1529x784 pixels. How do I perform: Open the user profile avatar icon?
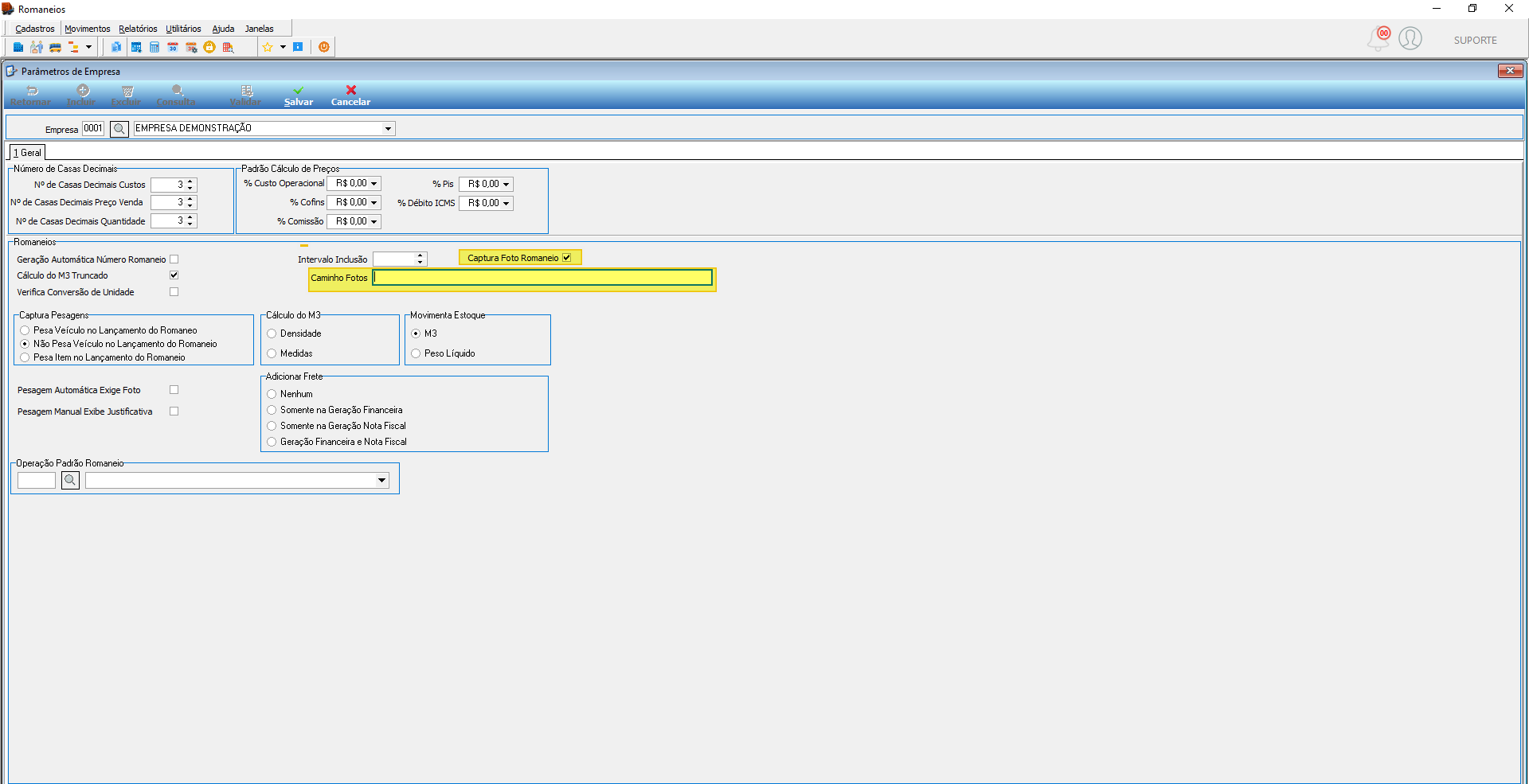[1410, 38]
